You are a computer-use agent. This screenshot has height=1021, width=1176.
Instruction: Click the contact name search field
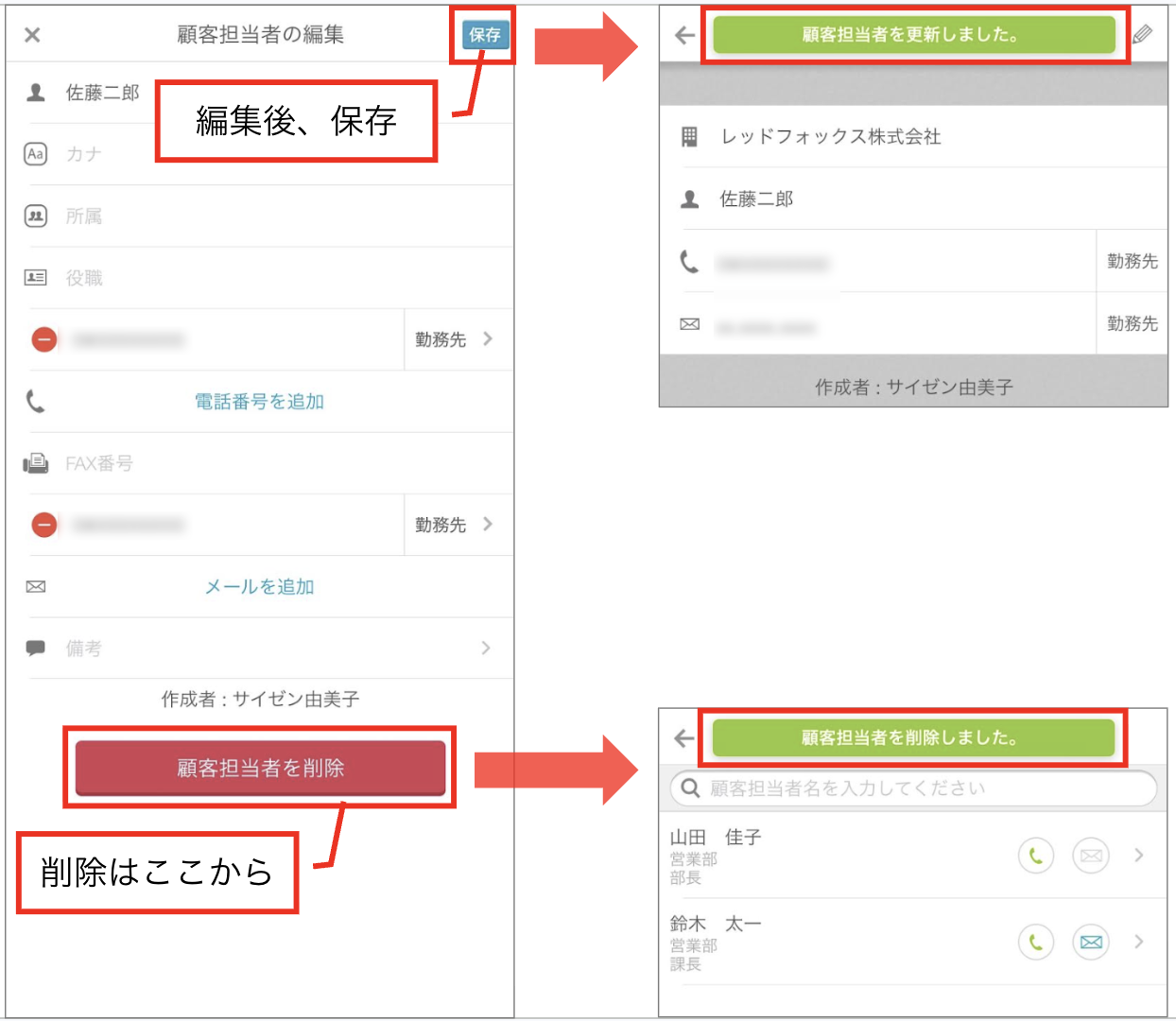tap(913, 788)
